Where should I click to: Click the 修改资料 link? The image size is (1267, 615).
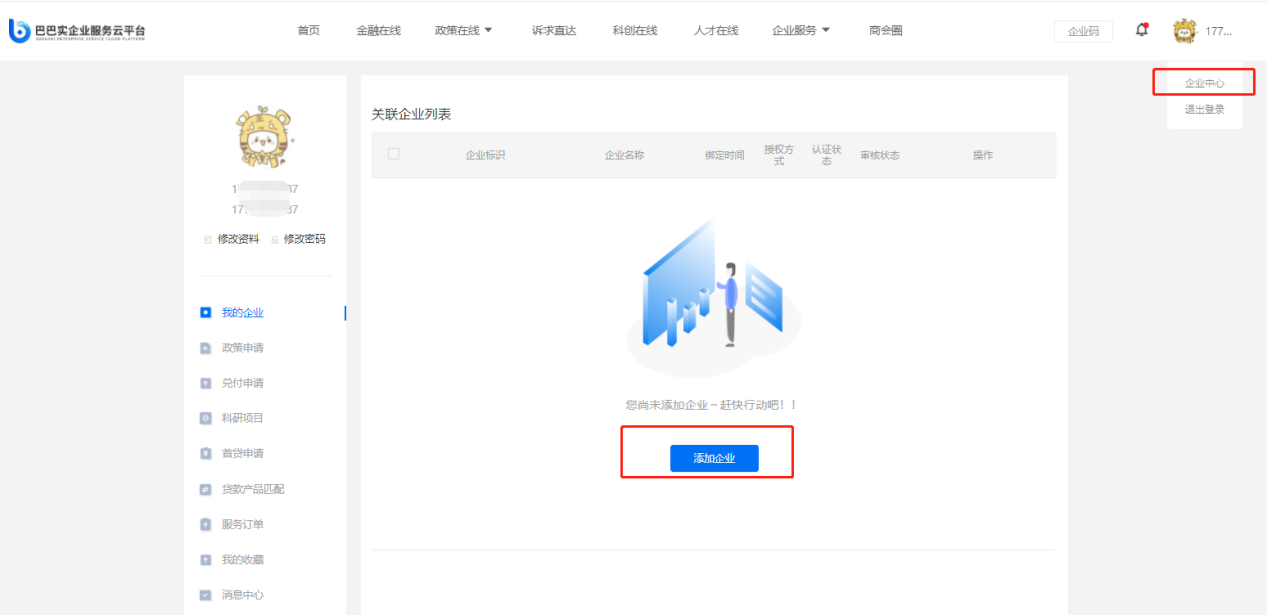pyautogui.click(x=238, y=239)
